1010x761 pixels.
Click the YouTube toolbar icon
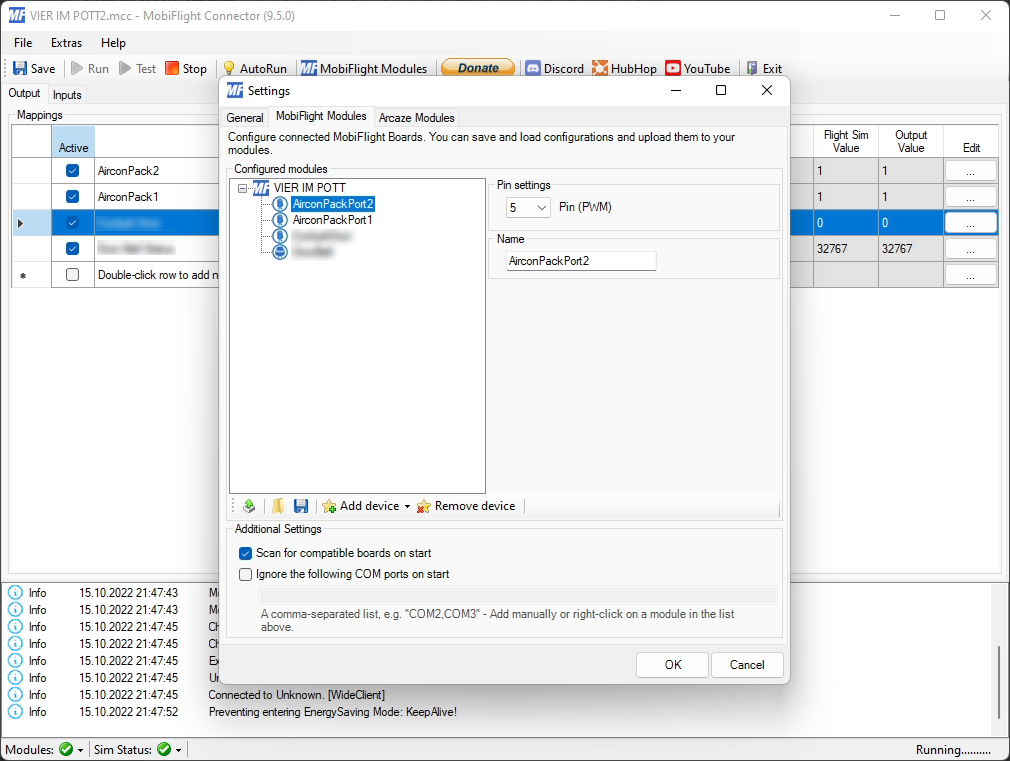pyautogui.click(x=698, y=69)
